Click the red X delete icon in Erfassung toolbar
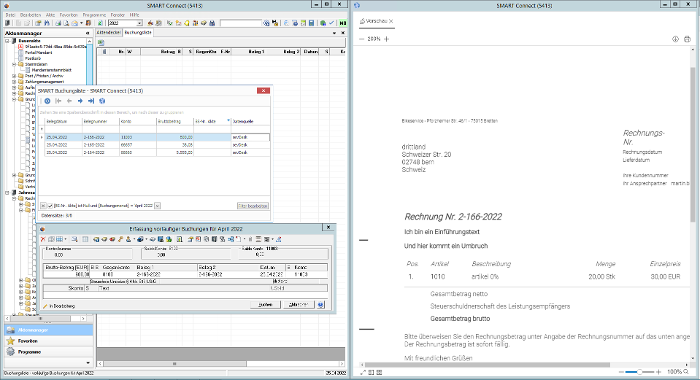 click(43, 239)
